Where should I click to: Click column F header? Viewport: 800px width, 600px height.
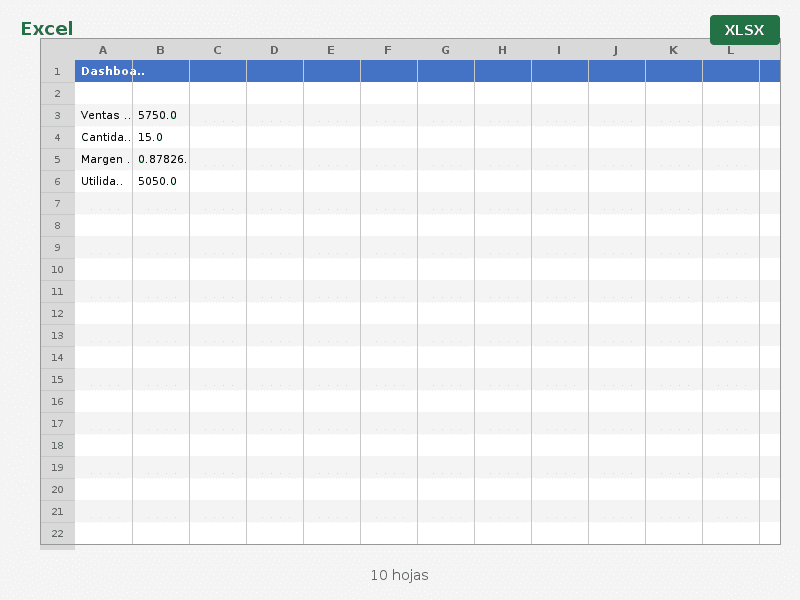(388, 50)
